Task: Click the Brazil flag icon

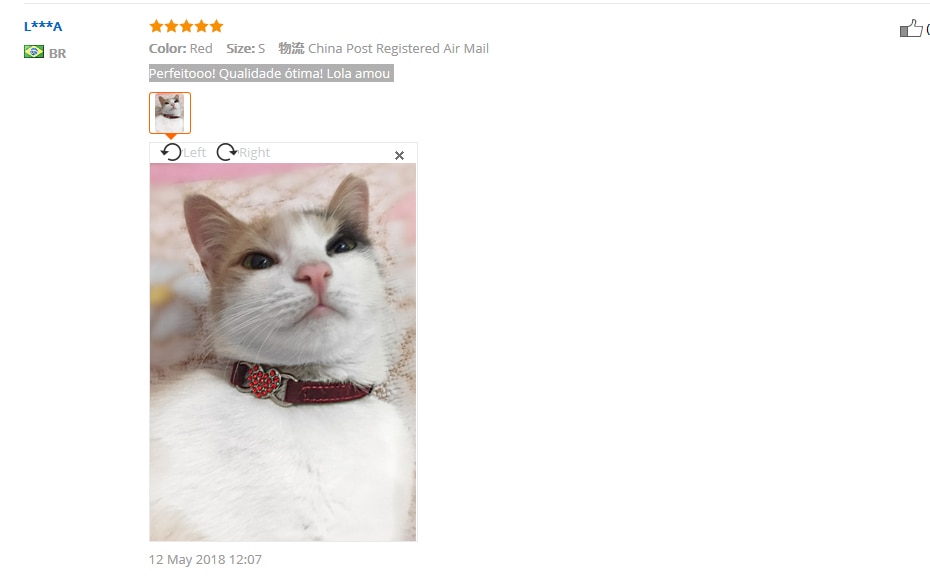Action: pos(34,52)
